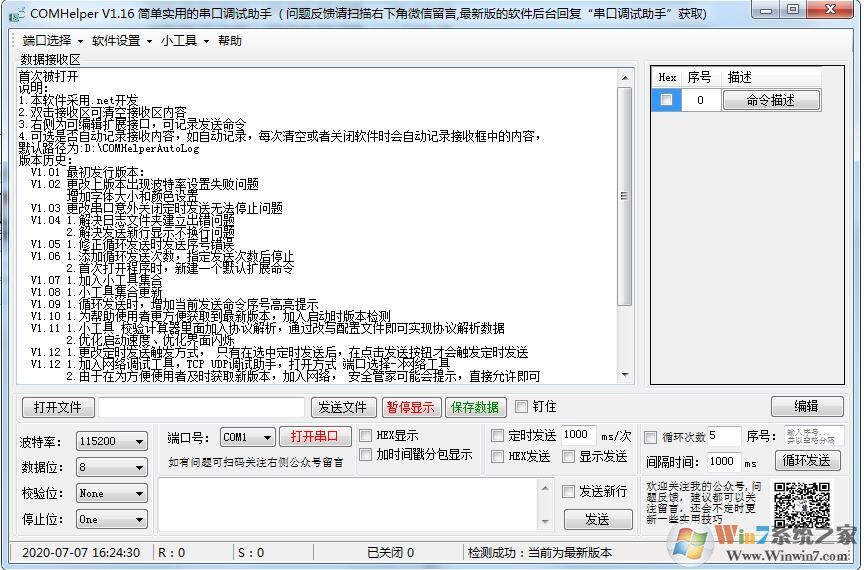
Task: Click the 编辑 button
Action: pos(807,407)
